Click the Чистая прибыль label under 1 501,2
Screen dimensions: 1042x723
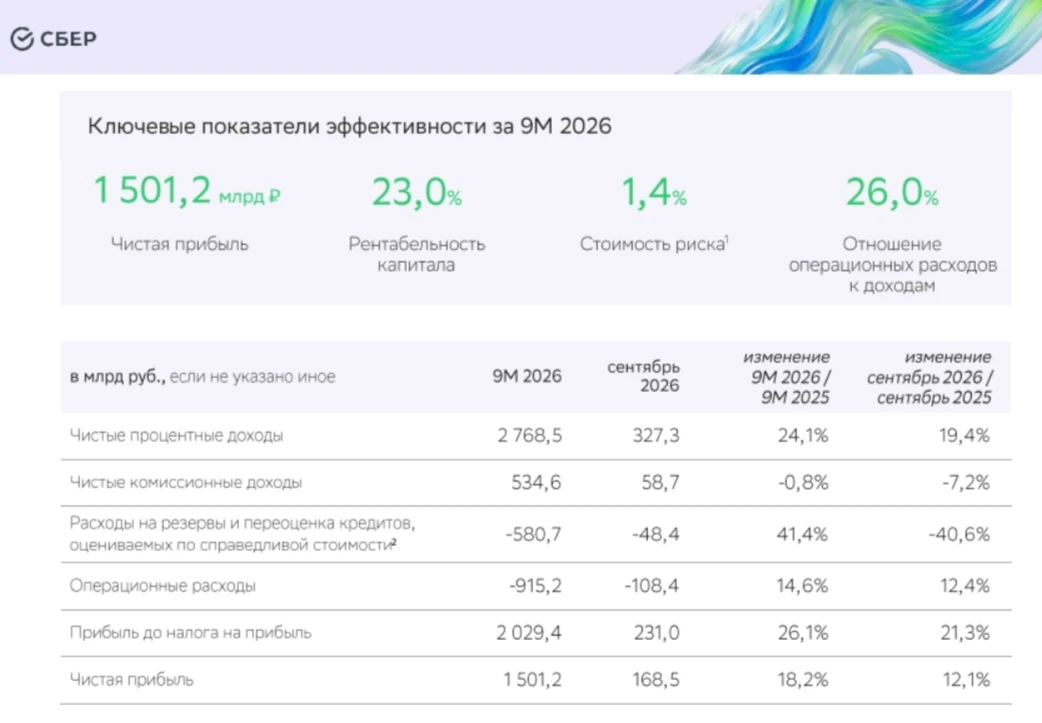179,244
